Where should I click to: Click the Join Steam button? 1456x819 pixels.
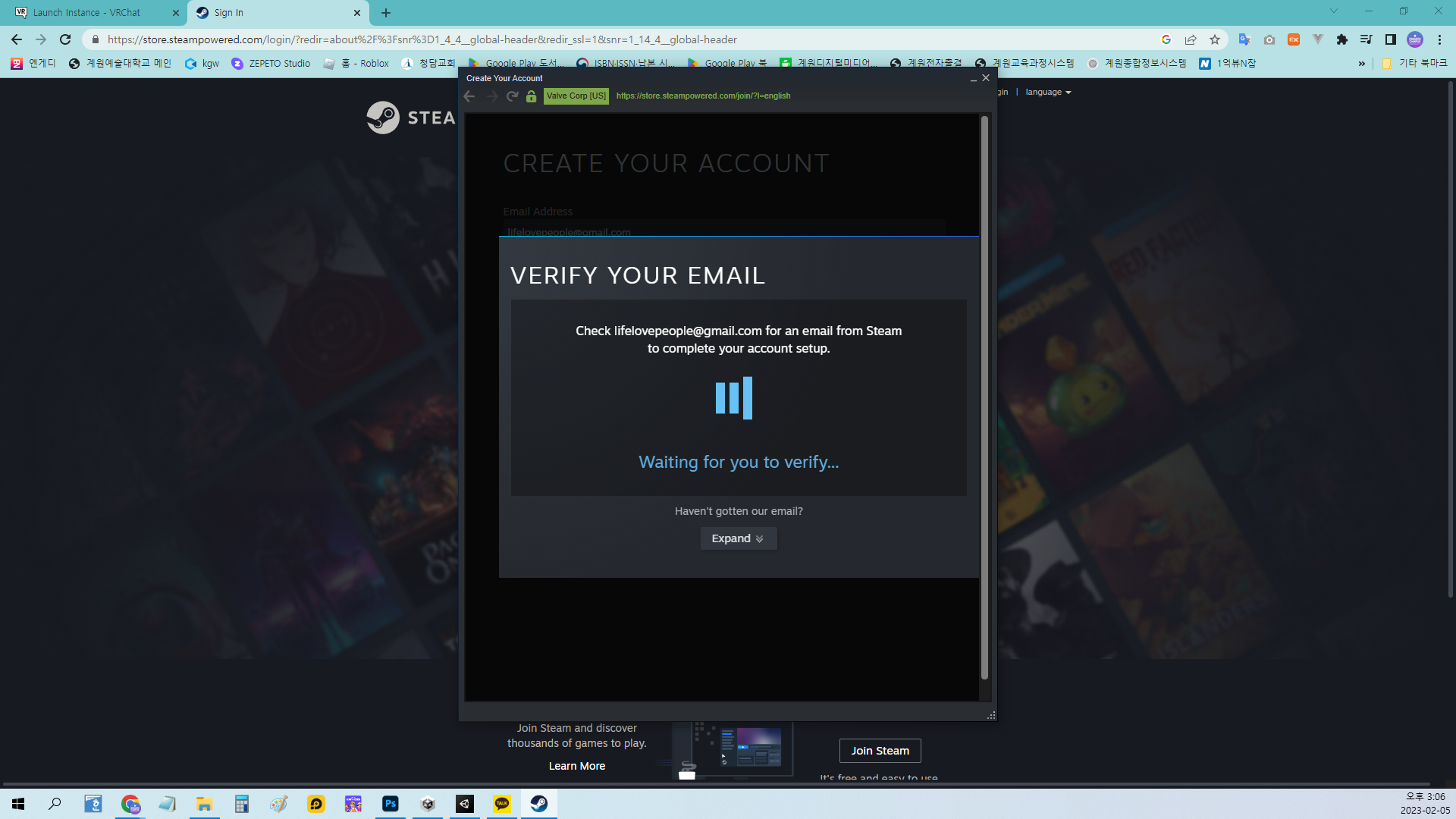coord(880,751)
